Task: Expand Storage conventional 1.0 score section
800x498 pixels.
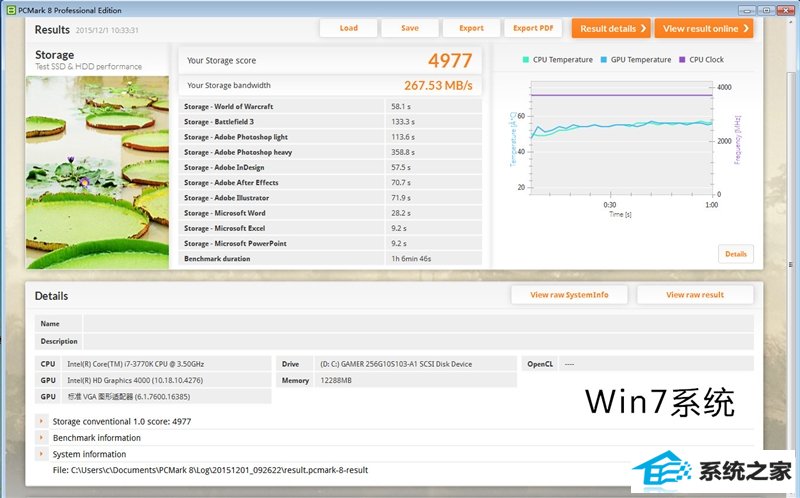Action: (41, 421)
